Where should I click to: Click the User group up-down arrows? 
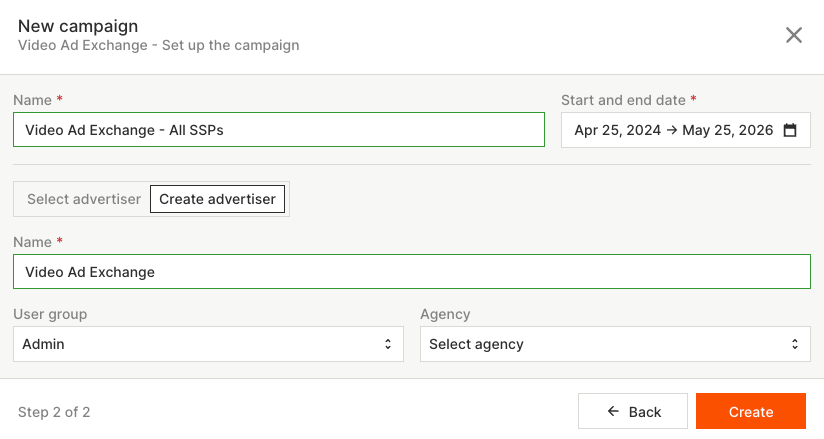point(388,344)
